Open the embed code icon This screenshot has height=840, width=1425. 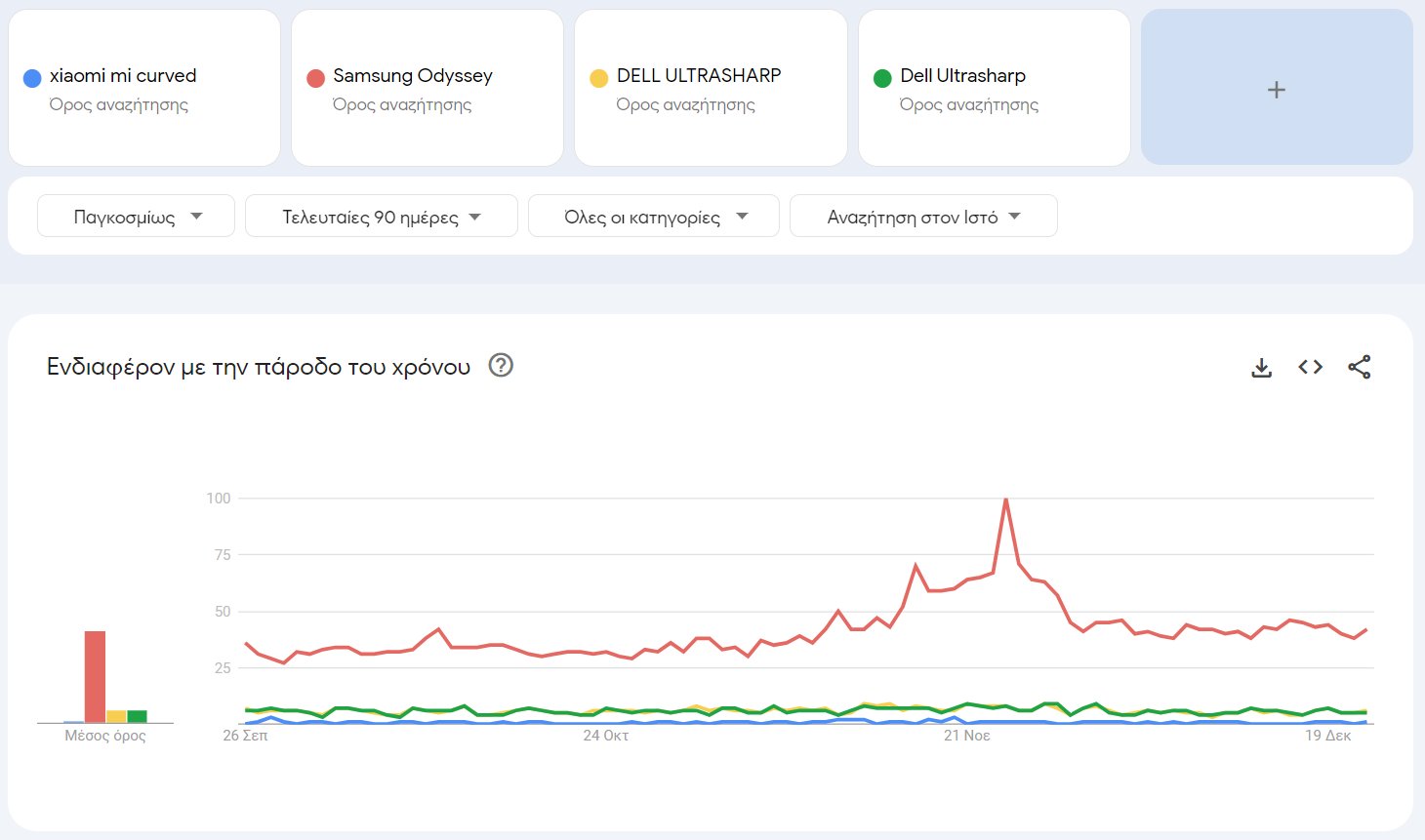pos(1310,367)
